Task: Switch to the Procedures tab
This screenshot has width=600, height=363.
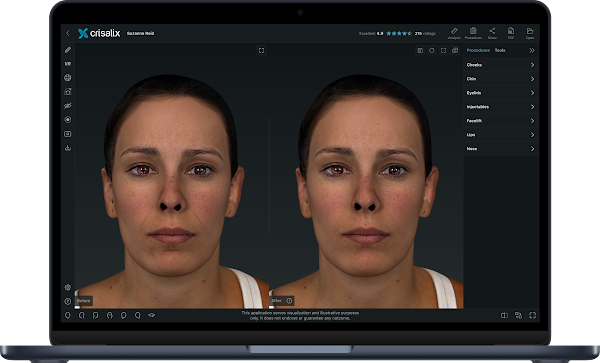Action: coord(478,50)
